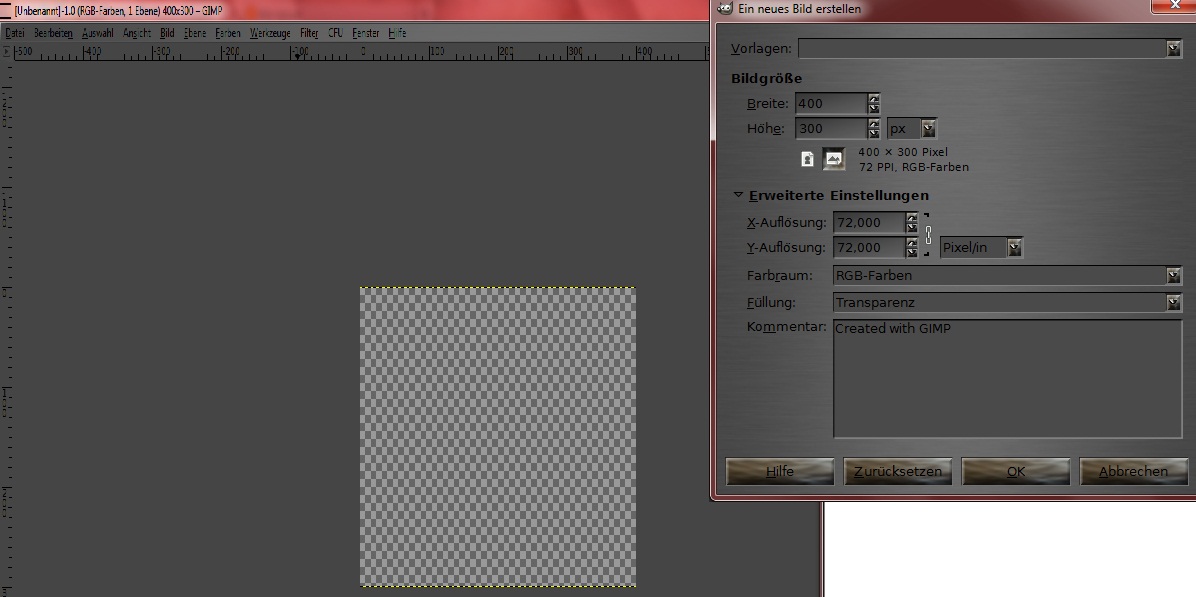
Task: Select portrait orientation icon
Action: 807,159
